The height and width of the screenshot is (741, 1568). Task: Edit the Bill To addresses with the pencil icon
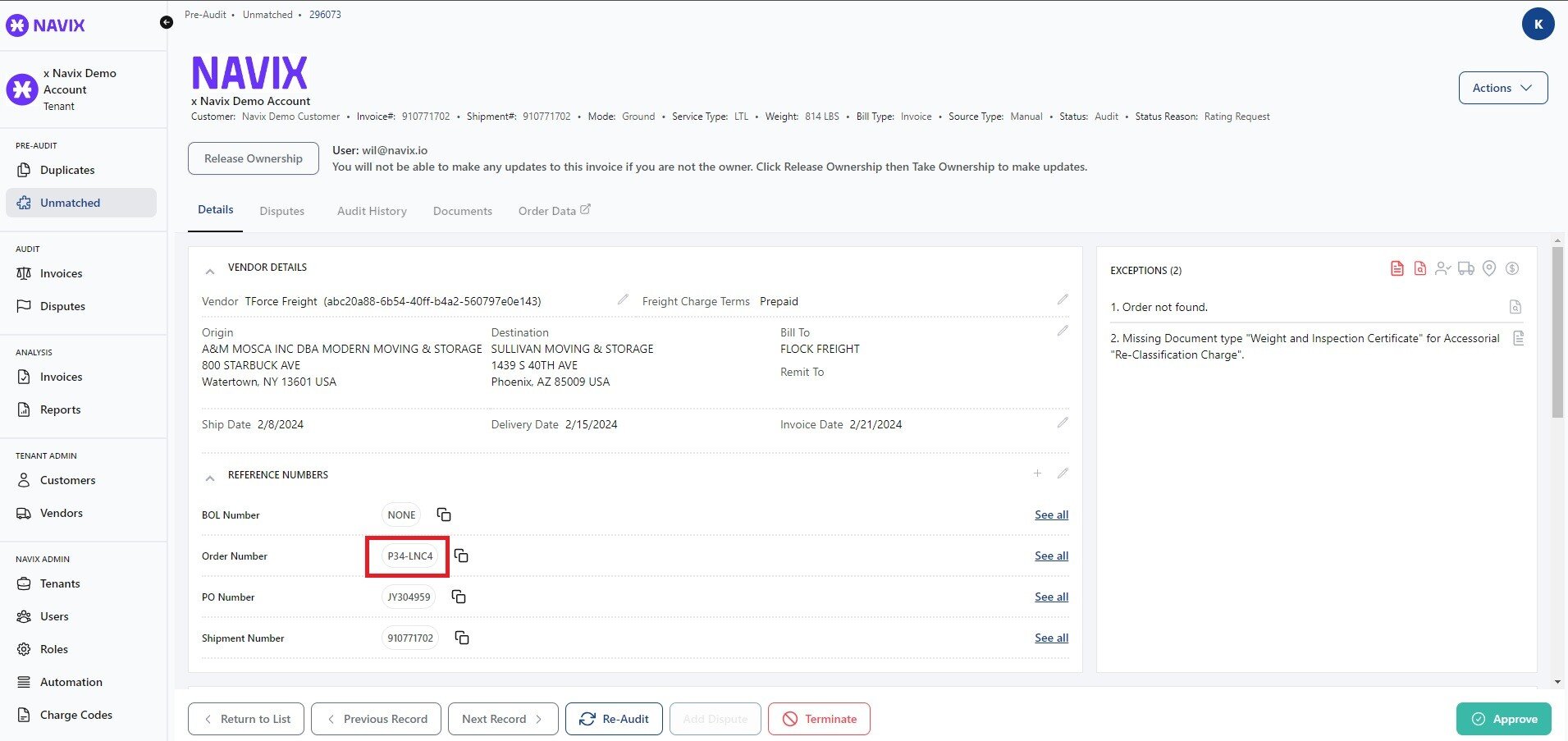coord(1063,331)
